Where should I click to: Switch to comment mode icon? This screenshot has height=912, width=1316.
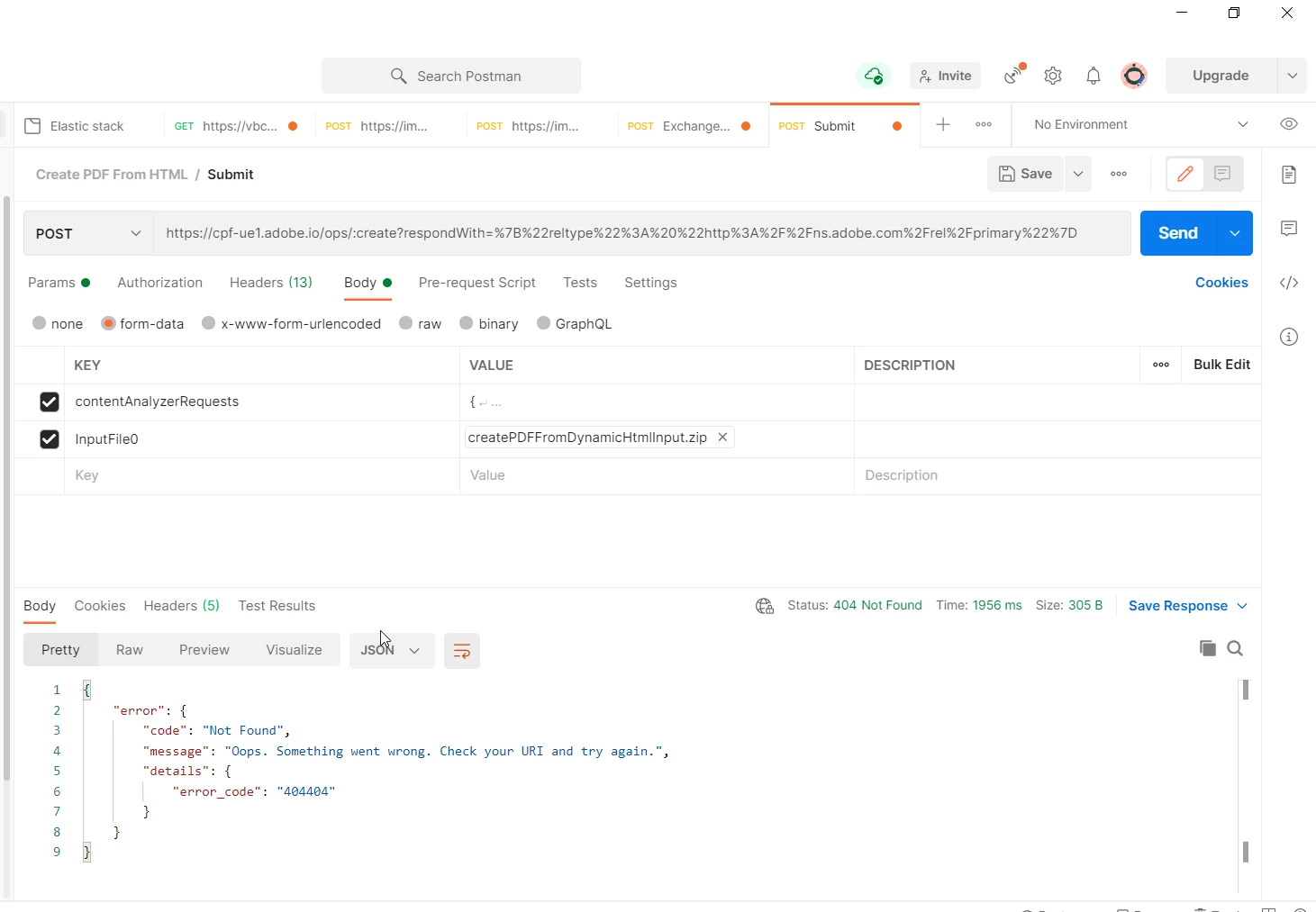(x=1222, y=174)
